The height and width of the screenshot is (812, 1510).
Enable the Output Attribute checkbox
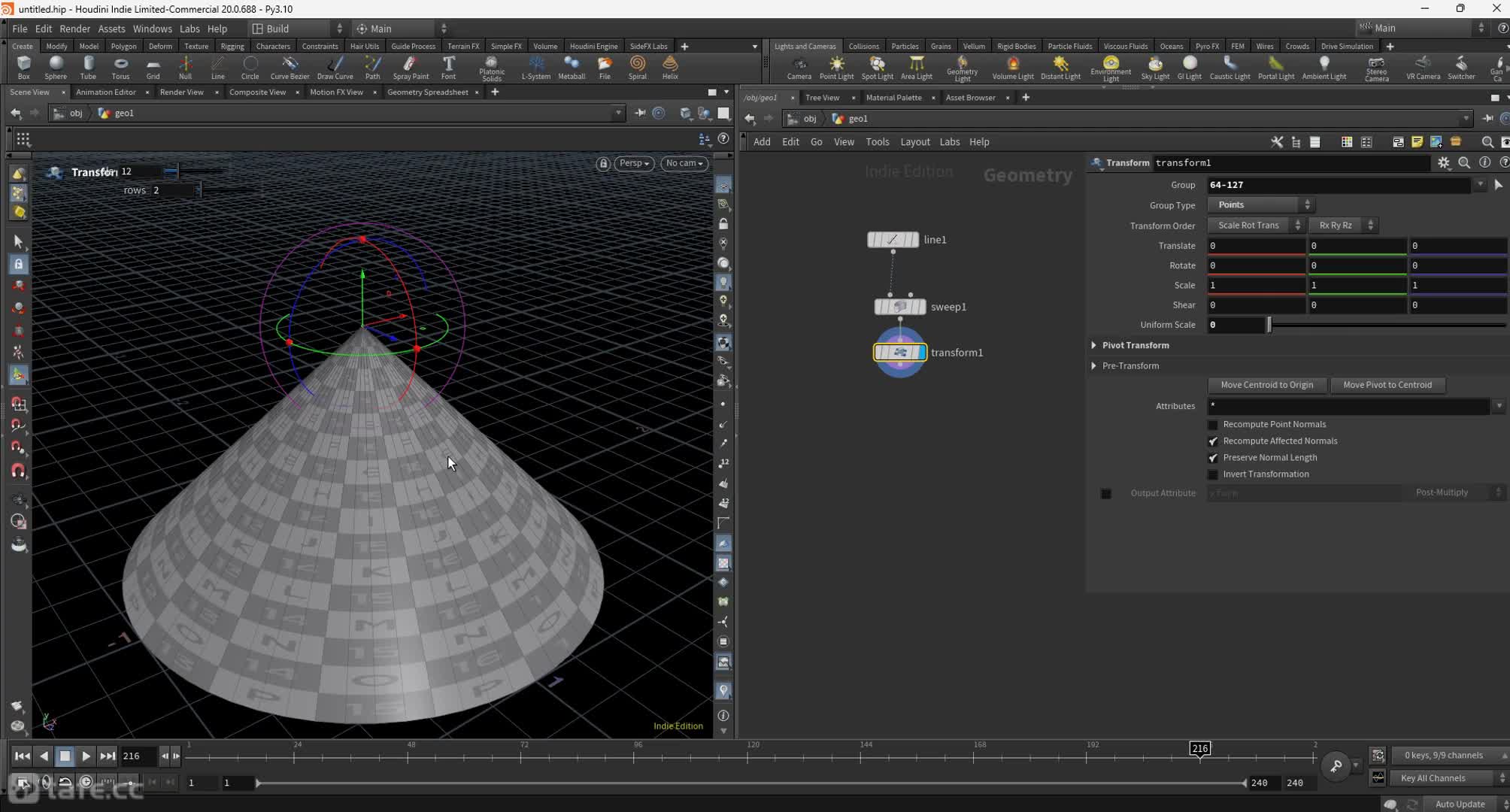1105,493
